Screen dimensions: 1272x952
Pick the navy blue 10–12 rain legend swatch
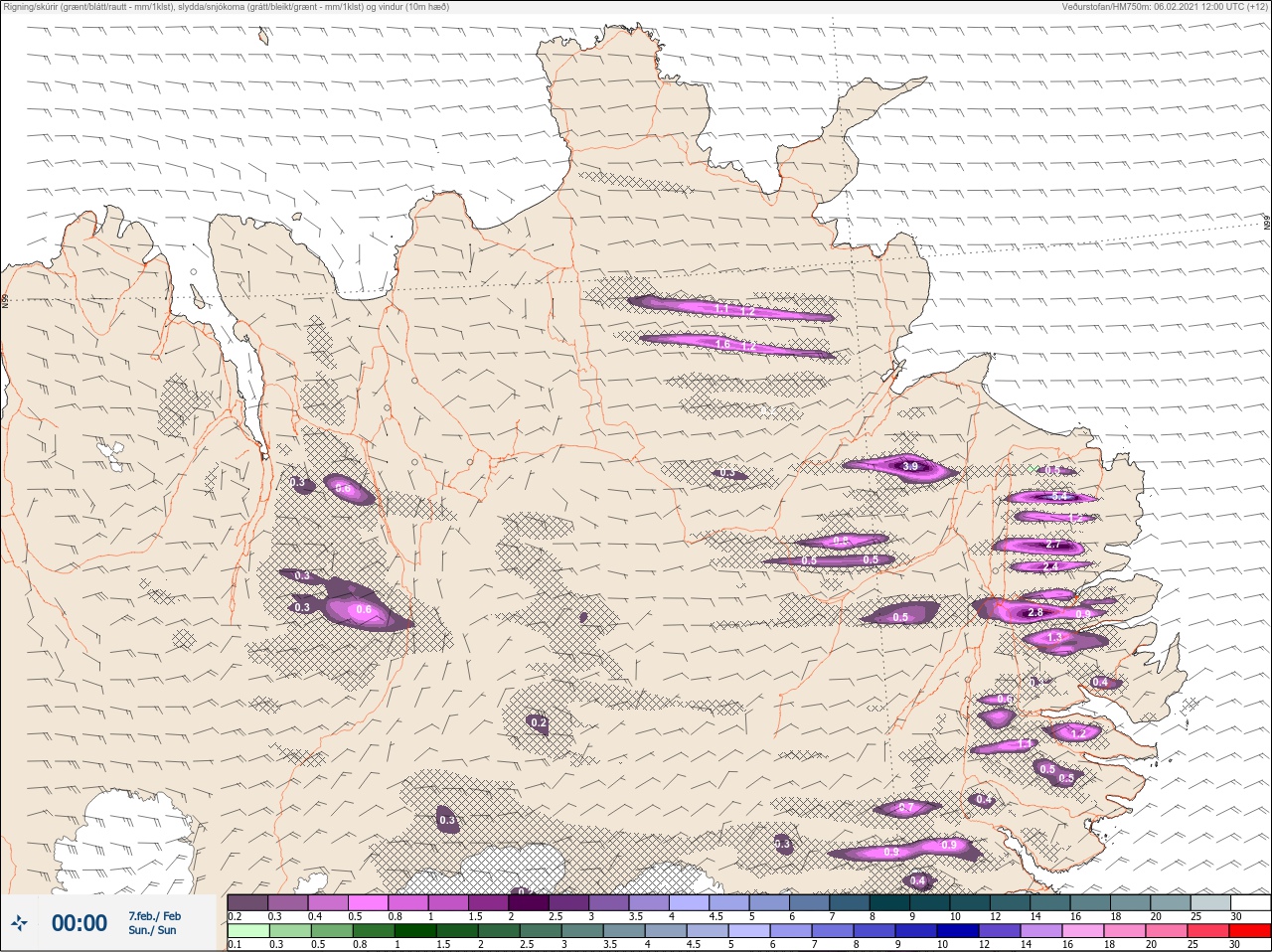point(957,931)
